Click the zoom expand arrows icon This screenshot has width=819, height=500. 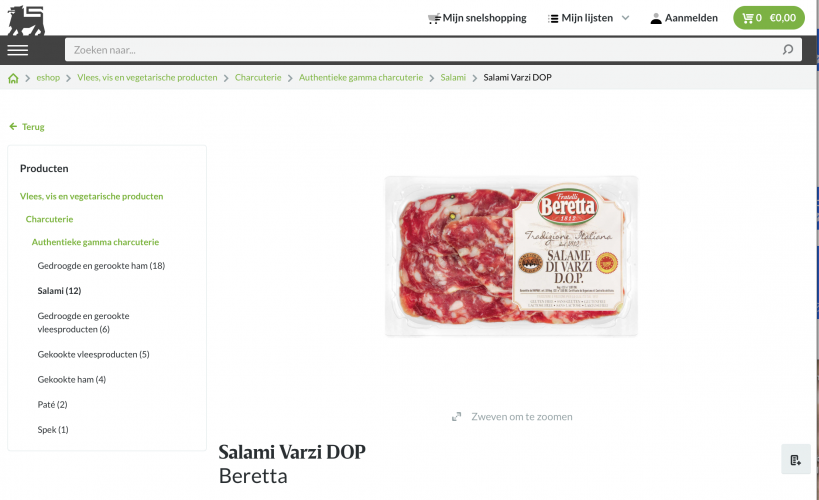click(457, 417)
